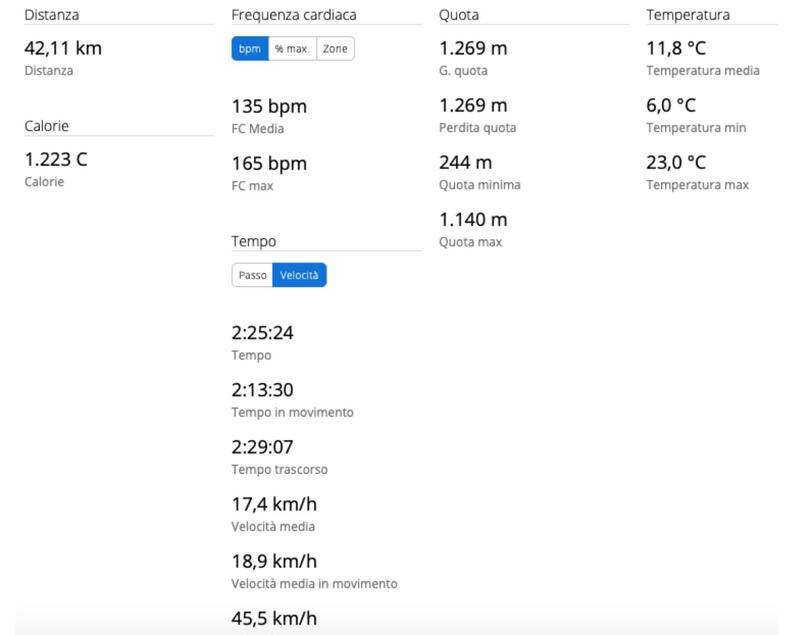This screenshot has height=635, width=800.
Task: Click the 1.140 m Quota max value
Action: [473, 219]
